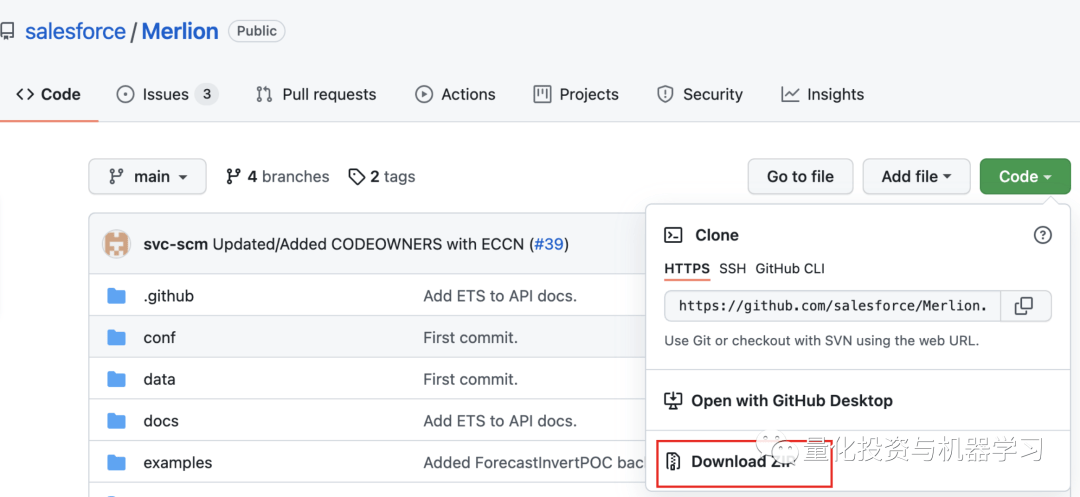This screenshot has height=497, width=1080.
Task: Open the Merlion repository link
Action: tap(180, 31)
